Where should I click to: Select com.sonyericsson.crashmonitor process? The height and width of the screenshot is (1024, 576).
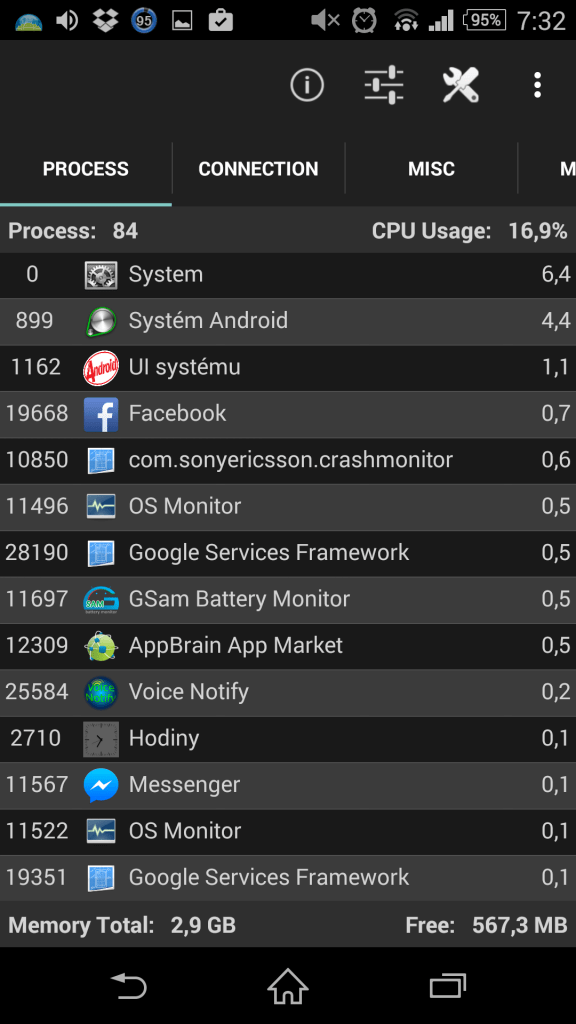(x=288, y=460)
